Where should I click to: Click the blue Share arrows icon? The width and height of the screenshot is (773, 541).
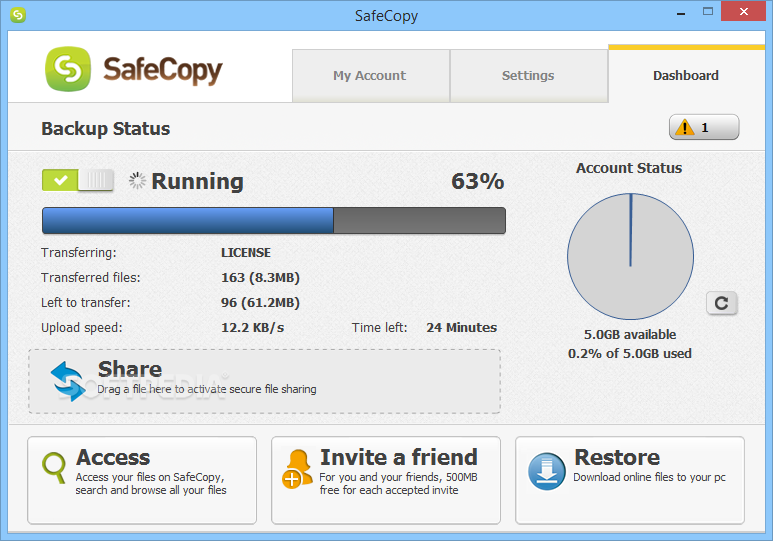point(68,381)
